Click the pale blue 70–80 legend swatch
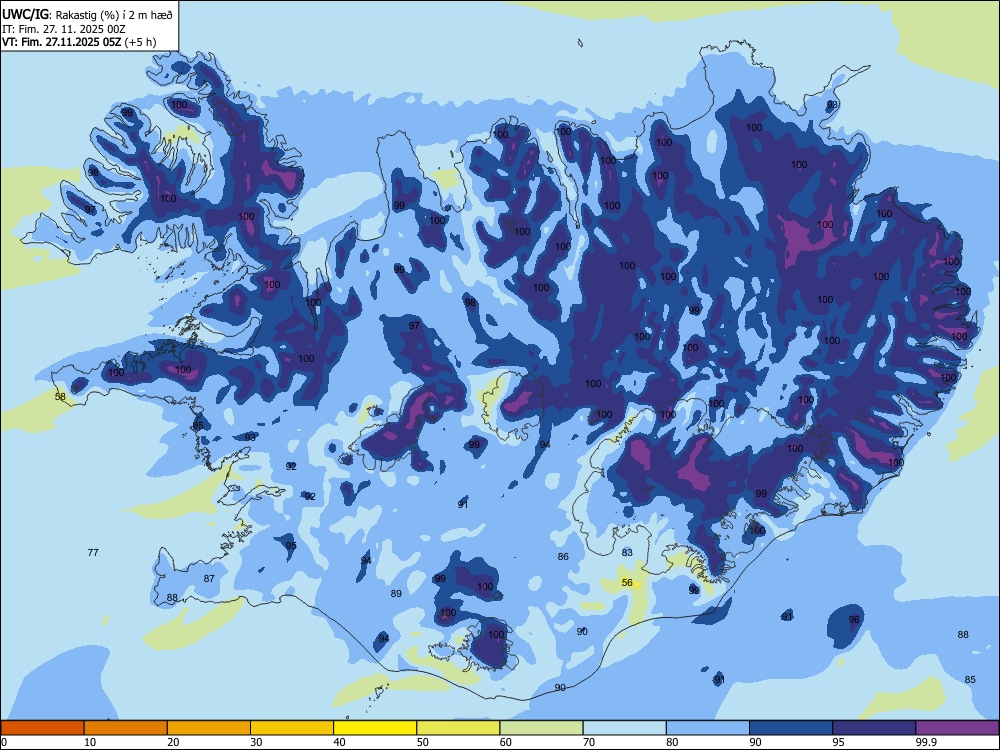This screenshot has height=750, width=1000. point(624,728)
